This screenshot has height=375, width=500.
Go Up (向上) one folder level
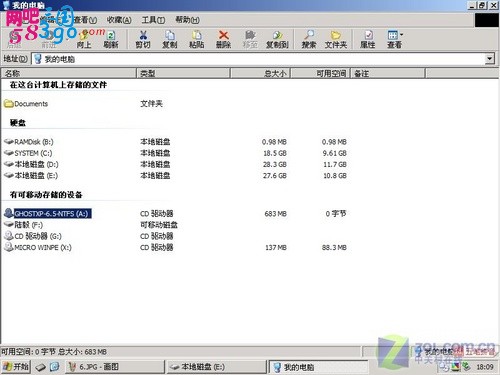coord(84,39)
